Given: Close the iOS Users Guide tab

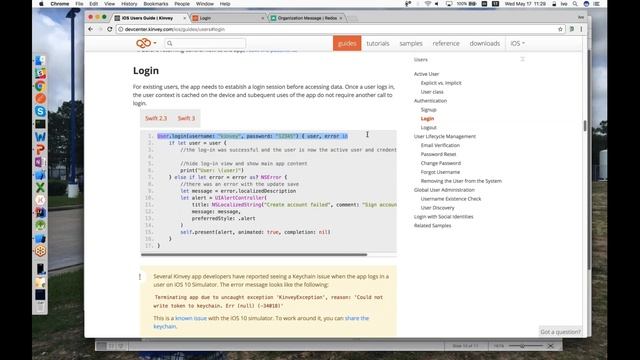Looking at the screenshot, I should (184, 18).
